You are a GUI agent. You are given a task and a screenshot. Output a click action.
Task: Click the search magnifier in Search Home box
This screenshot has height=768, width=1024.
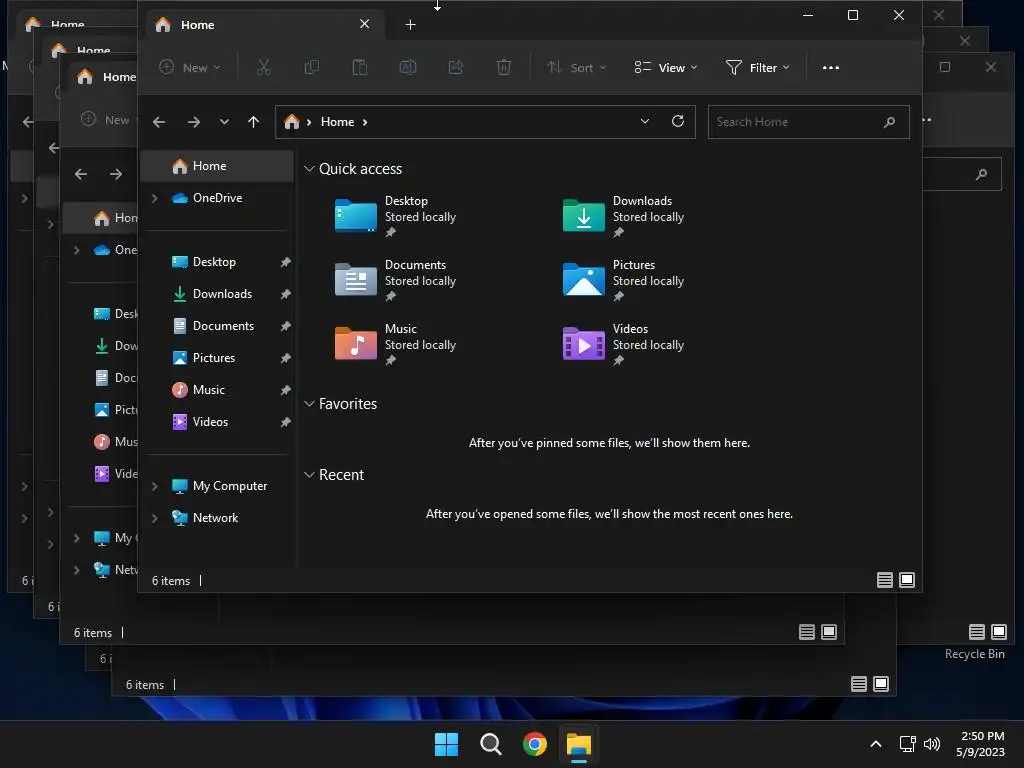pyautogui.click(x=889, y=122)
